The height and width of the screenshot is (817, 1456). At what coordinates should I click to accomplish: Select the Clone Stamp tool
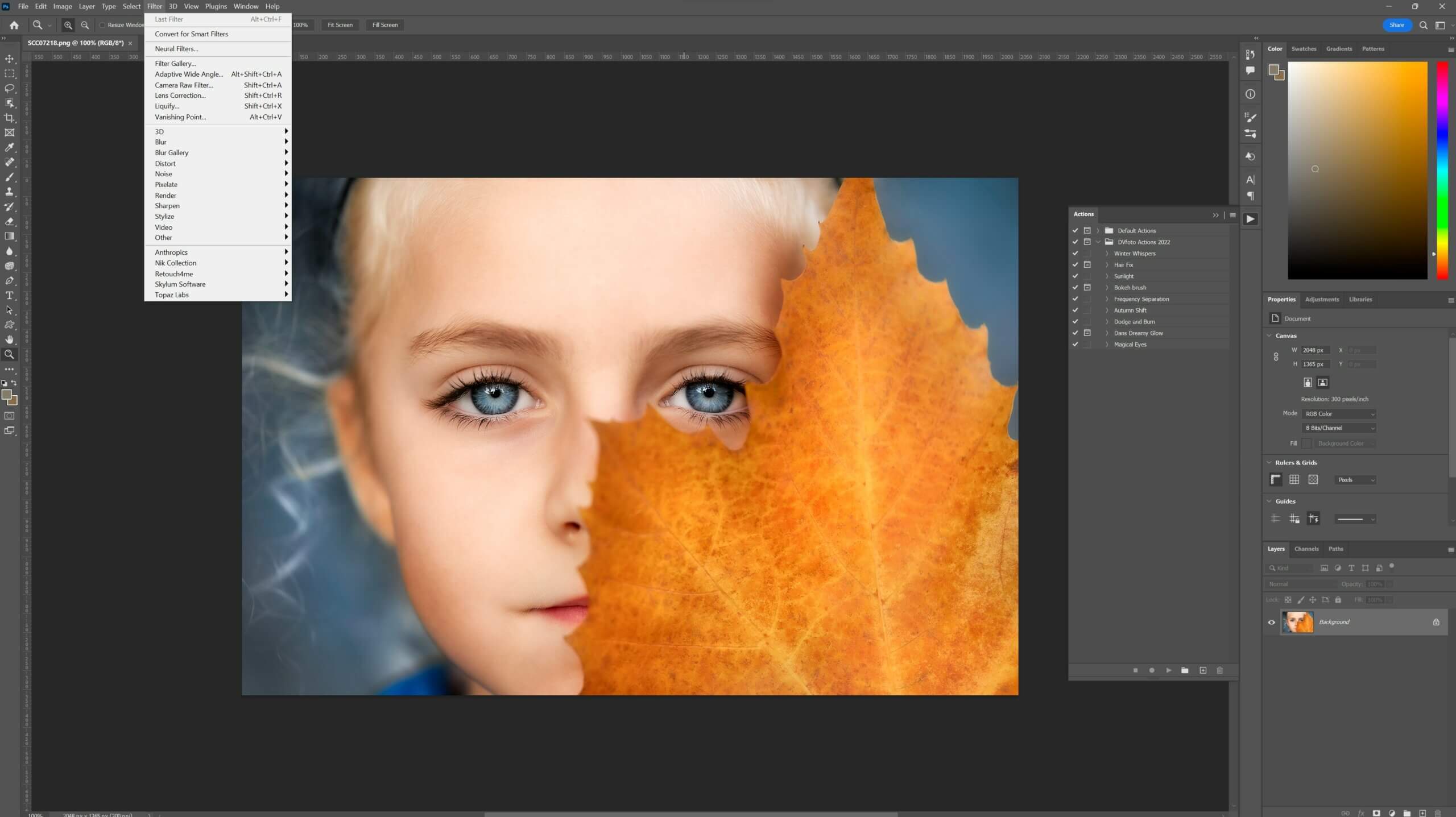point(10,192)
